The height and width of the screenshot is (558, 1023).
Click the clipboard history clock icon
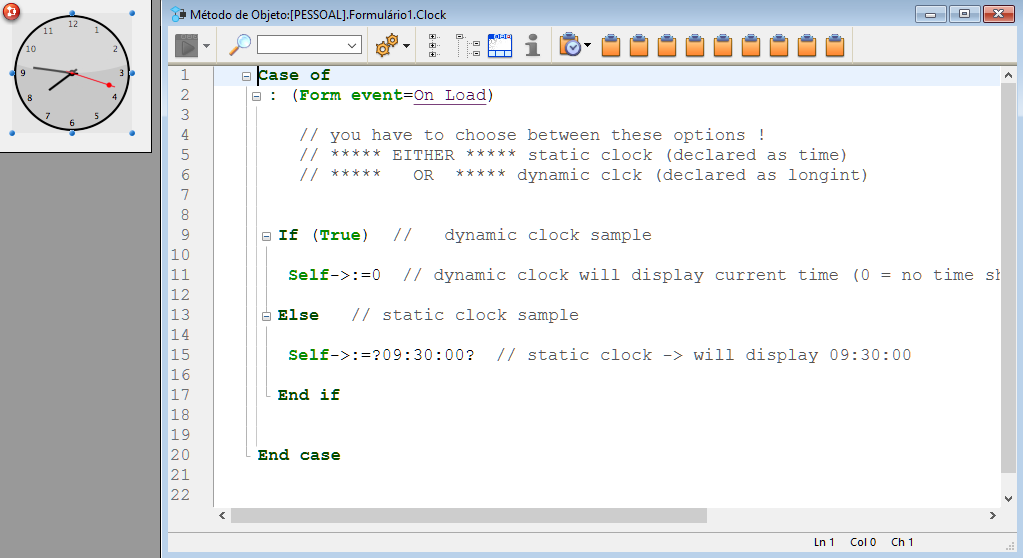click(x=570, y=45)
